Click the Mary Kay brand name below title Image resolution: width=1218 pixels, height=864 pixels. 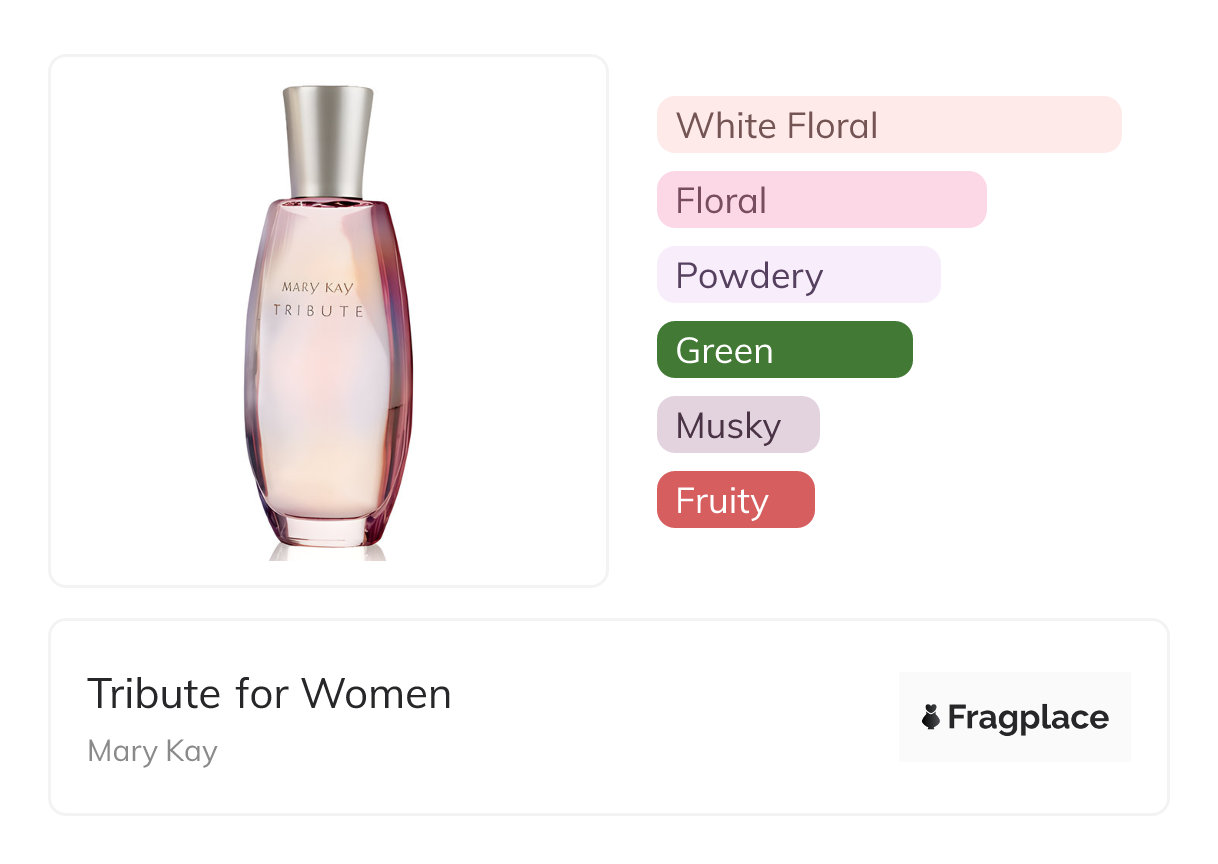[x=152, y=751]
